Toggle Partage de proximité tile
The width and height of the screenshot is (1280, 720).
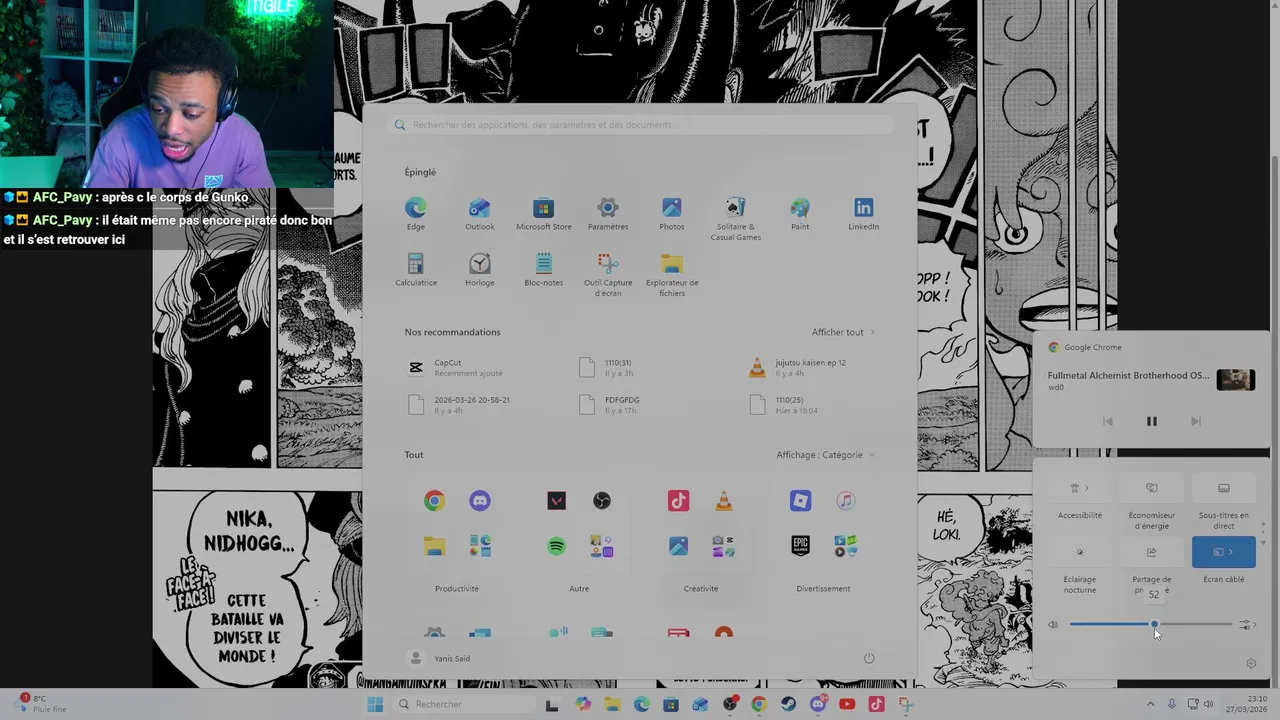coord(1152,552)
